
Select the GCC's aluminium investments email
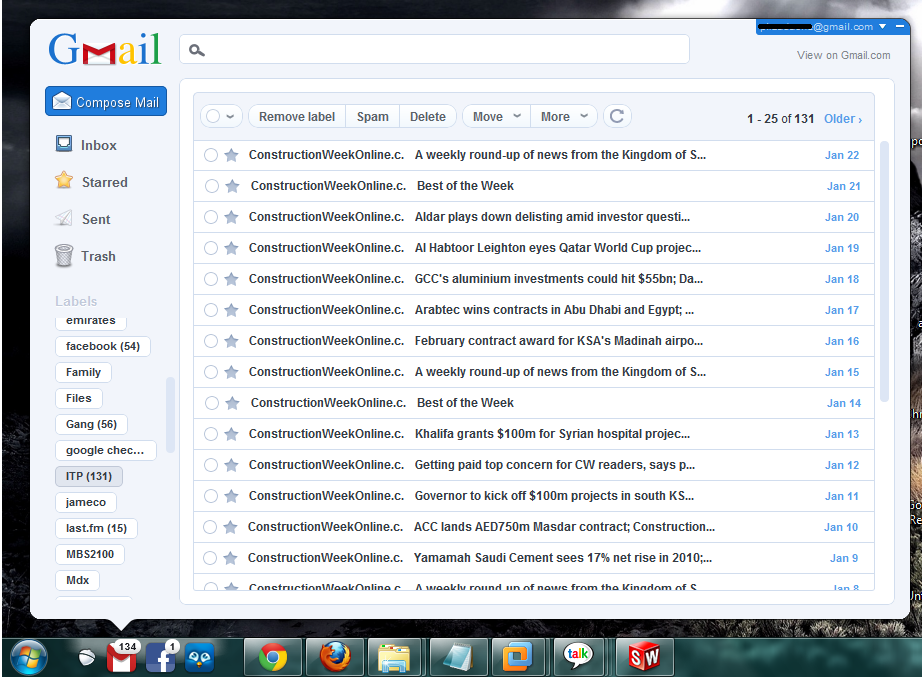pyautogui.click(x=211, y=279)
